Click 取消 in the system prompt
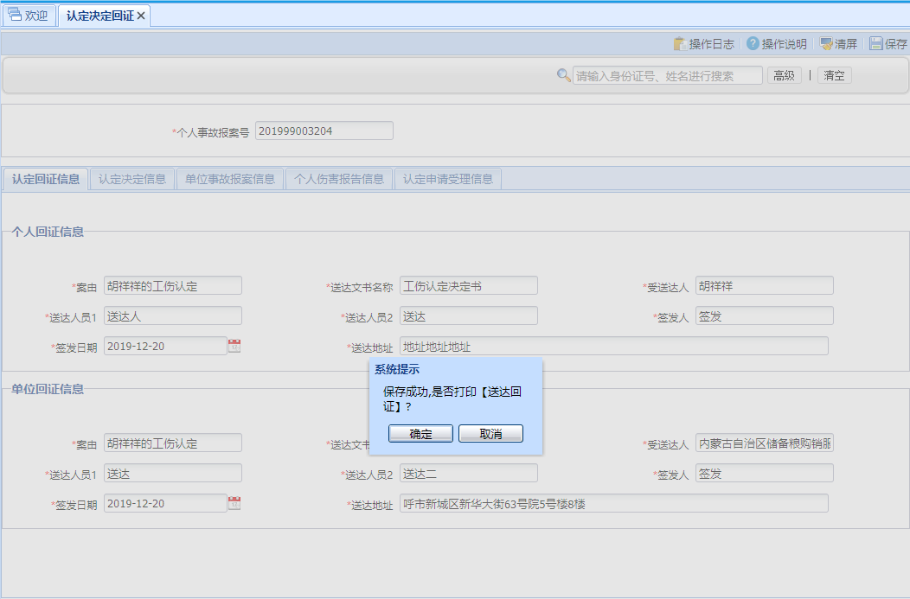Screen dimensions: 910x599 tap(491, 434)
